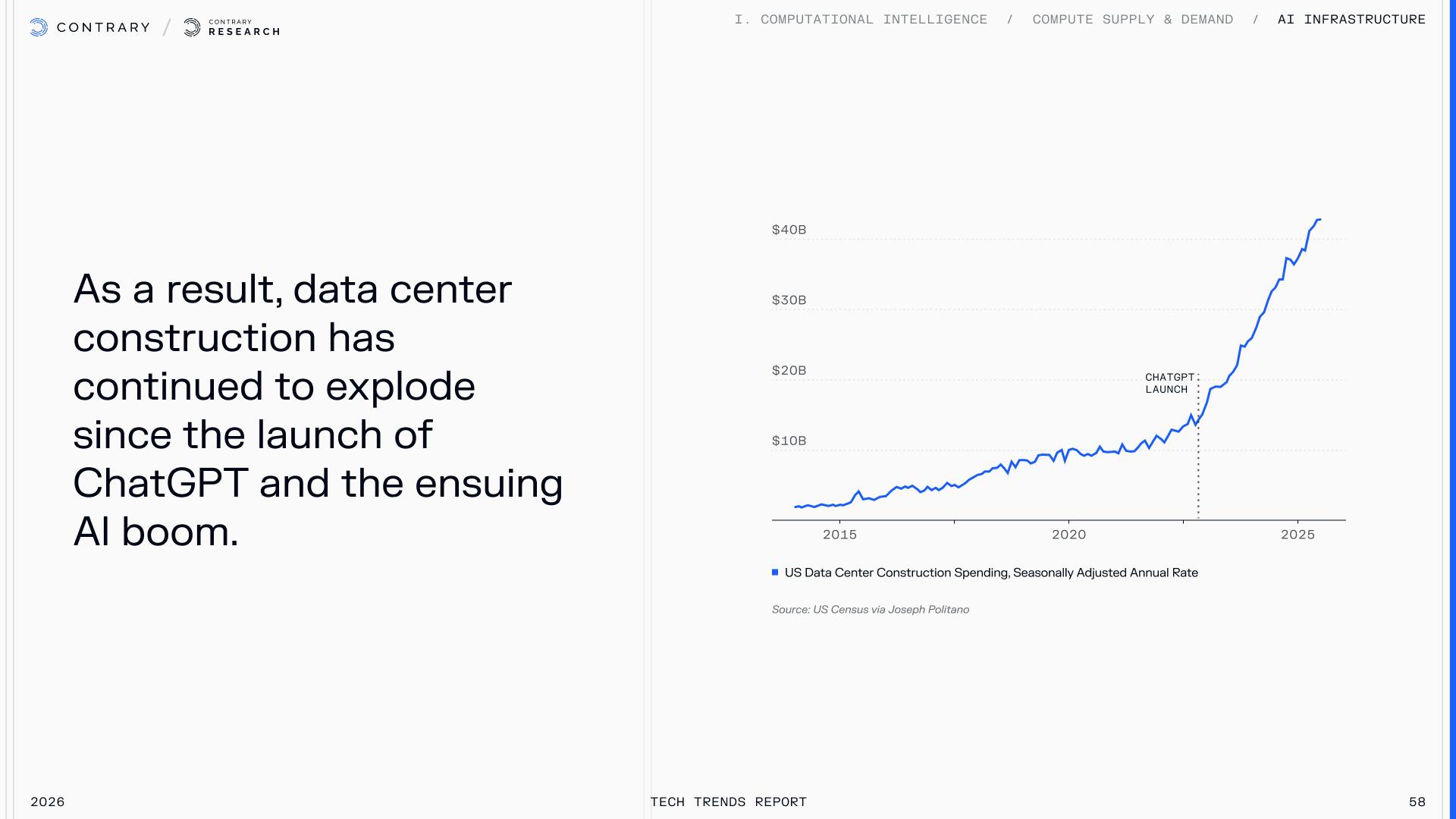The height and width of the screenshot is (819, 1456).
Task: Click the Contrary swirl logo icon
Action: tap(39, 28)
